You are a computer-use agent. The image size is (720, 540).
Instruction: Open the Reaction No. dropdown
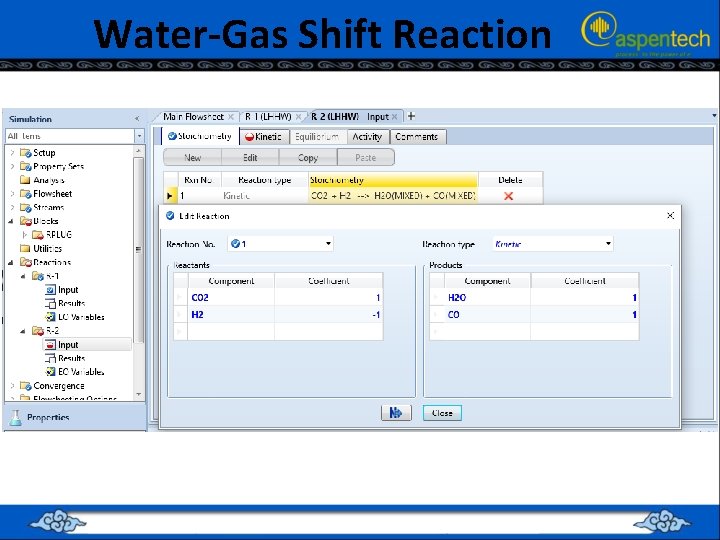[x=328, y=244]
